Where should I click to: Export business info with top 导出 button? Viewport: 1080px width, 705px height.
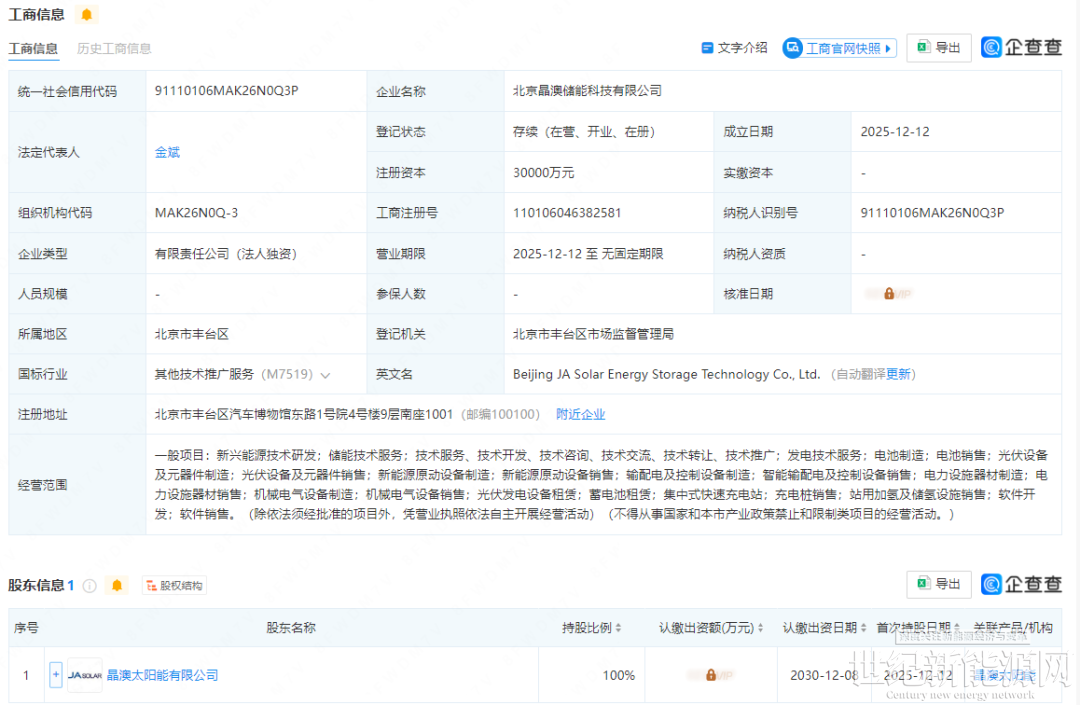point(938,48)
